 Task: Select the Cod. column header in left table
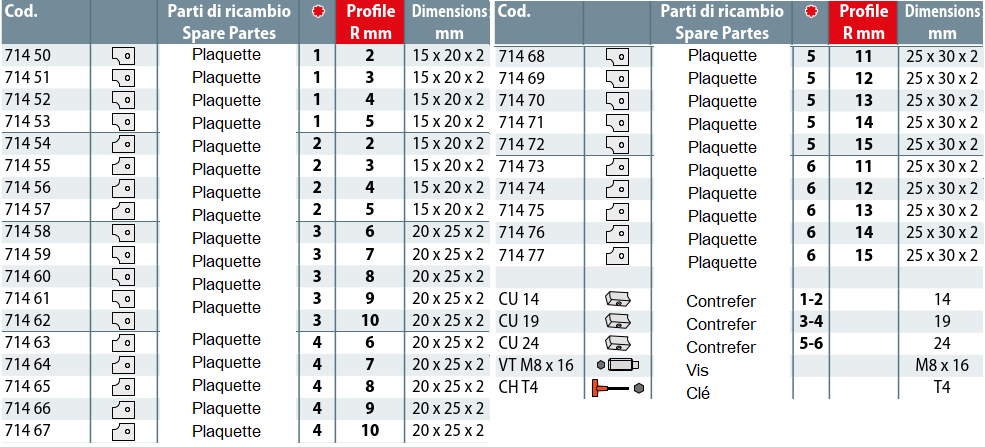coord(22,12)
